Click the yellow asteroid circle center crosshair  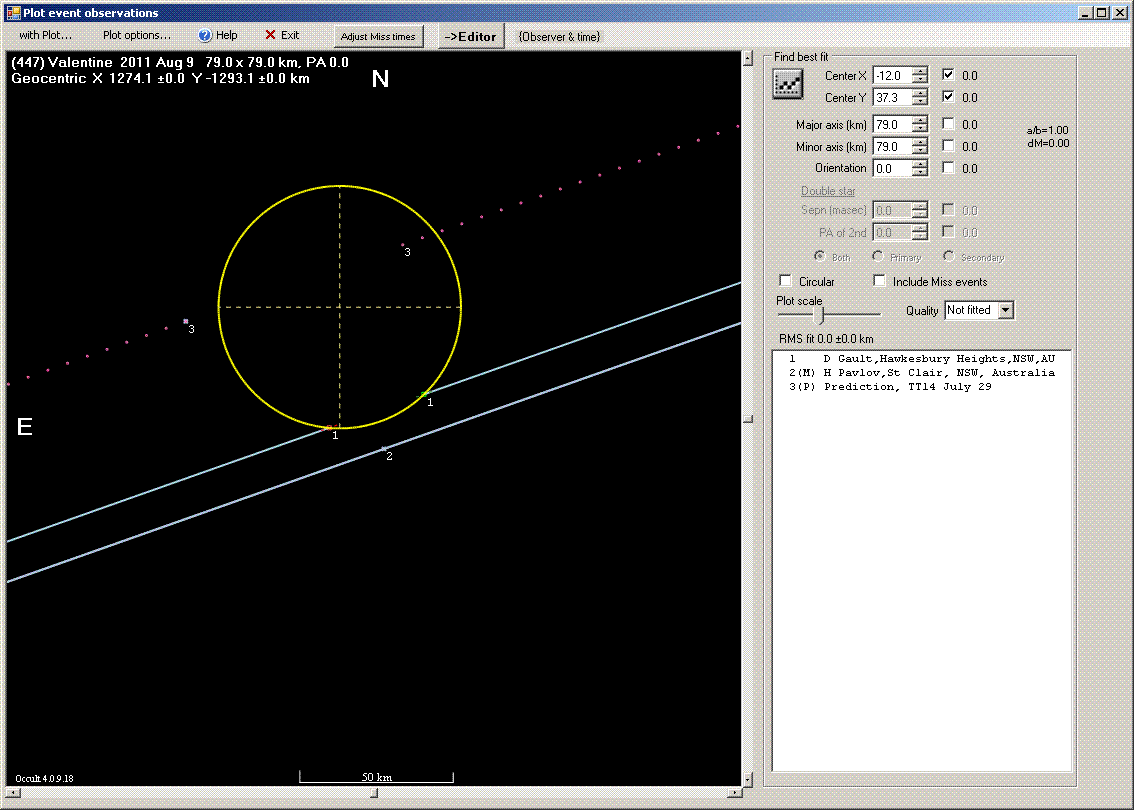pyautogui.click(x=340, y=307)
